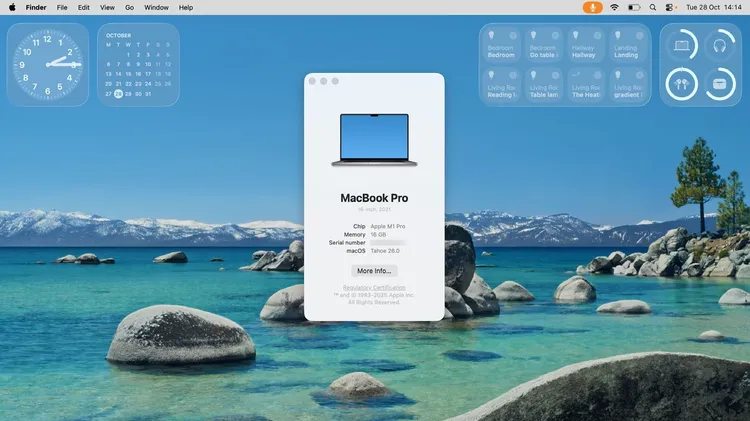Open the Apple menu

(x=12, y=7)
